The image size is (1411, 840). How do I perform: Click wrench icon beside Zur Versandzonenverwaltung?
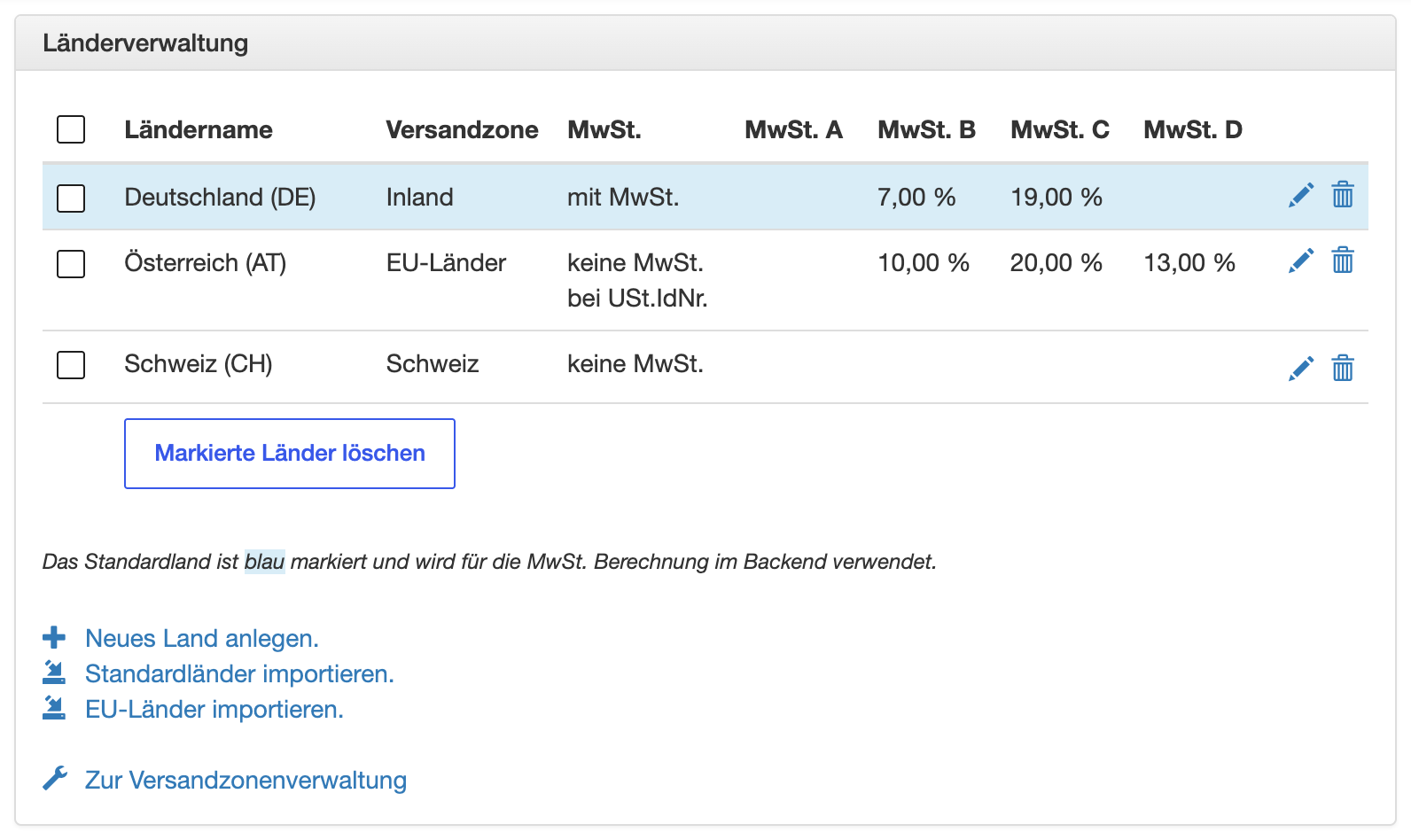[x=55, y=778]
